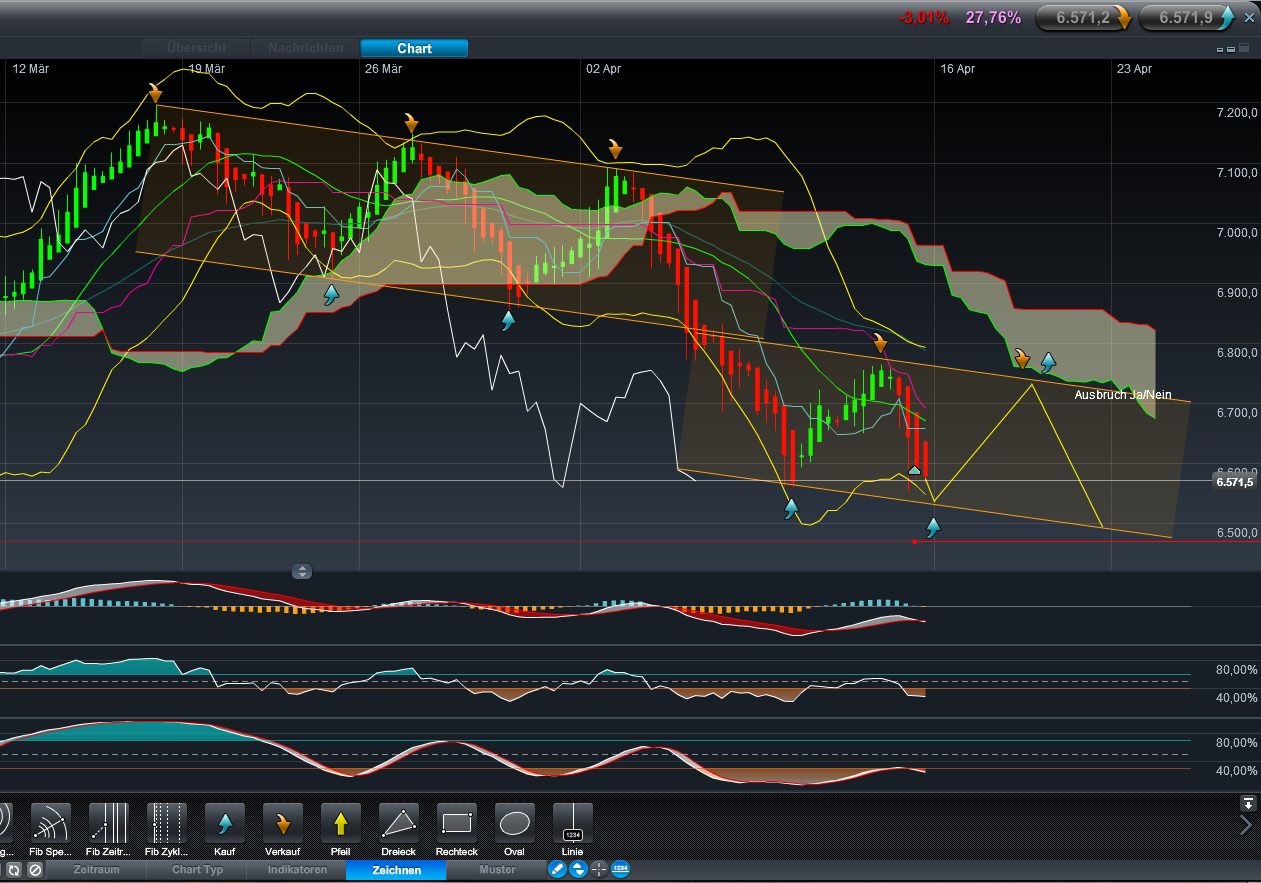Set the largest window size icon
The image size is (1261, 883).
point(1245,48)
